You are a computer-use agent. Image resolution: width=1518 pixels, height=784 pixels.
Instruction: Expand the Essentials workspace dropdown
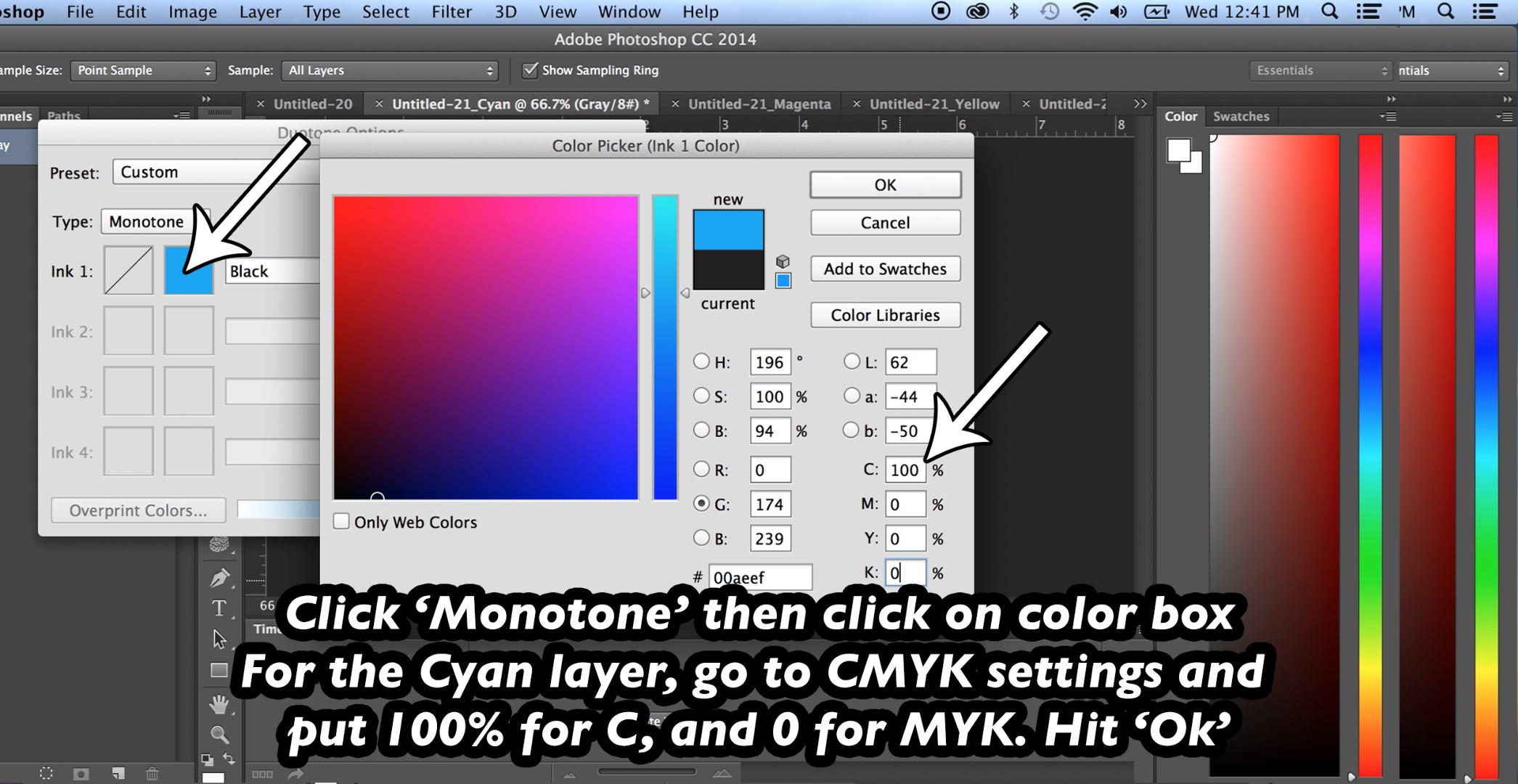1321,70
